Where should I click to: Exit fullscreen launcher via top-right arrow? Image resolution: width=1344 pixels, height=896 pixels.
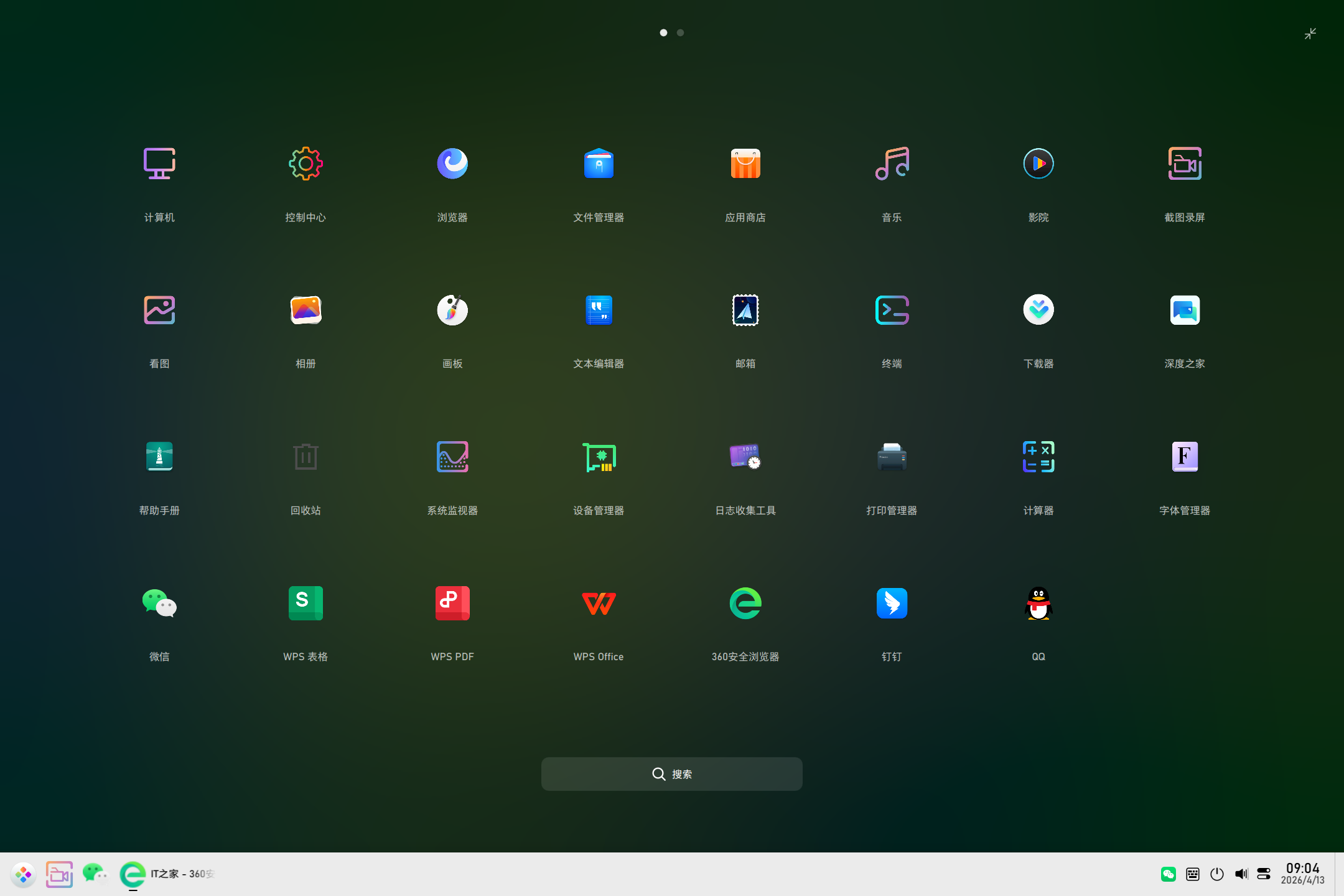[x=1310, y=33]
